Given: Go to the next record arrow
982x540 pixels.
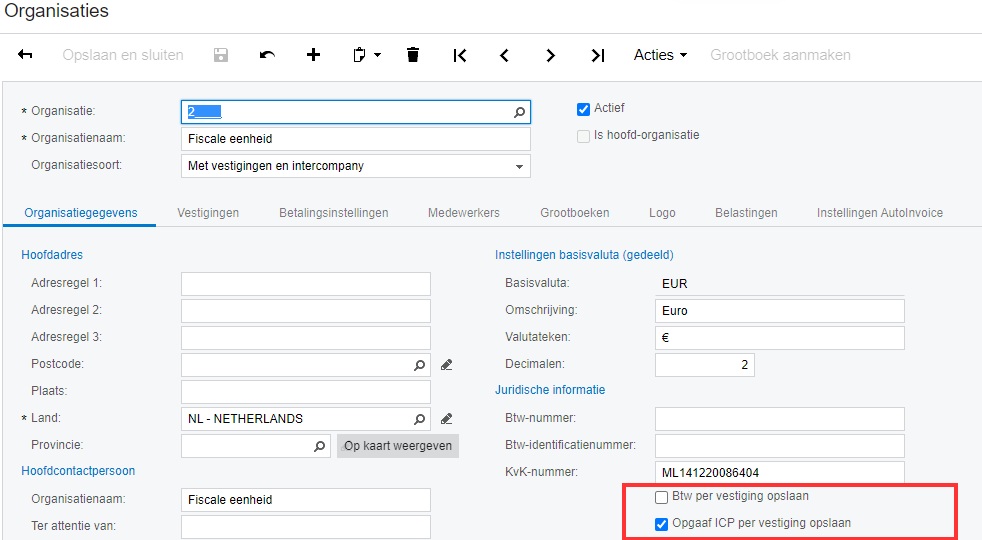Looking at the screenshot, I should click(550, 56).
